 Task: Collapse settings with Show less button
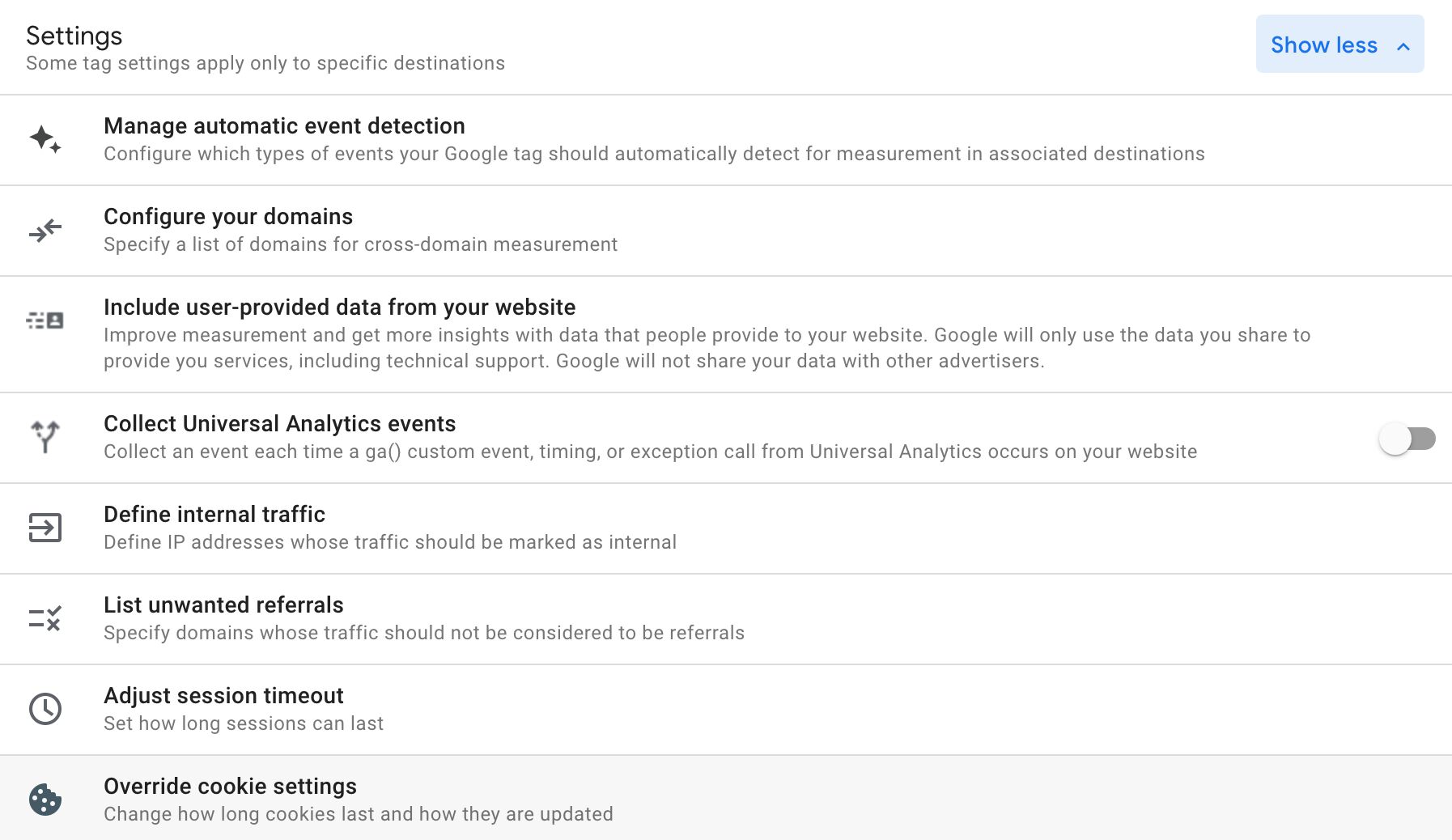coord(1339,45)
